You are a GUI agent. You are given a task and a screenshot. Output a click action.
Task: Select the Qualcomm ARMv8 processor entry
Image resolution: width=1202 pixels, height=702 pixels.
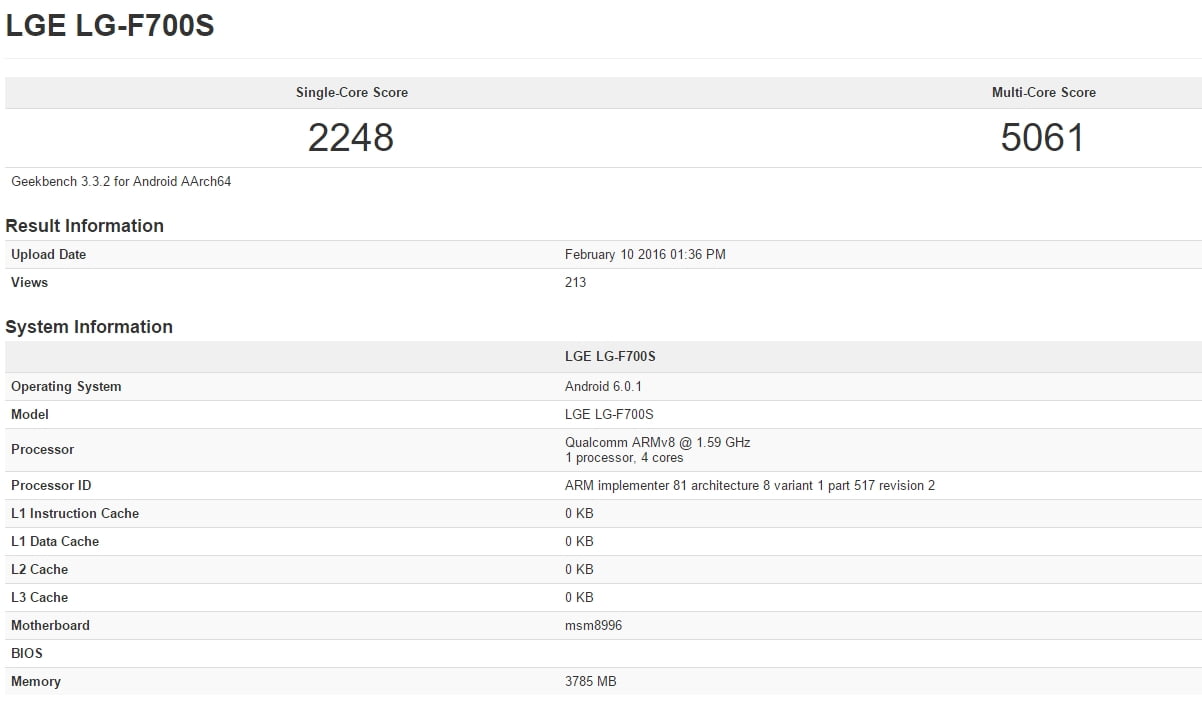655,442
